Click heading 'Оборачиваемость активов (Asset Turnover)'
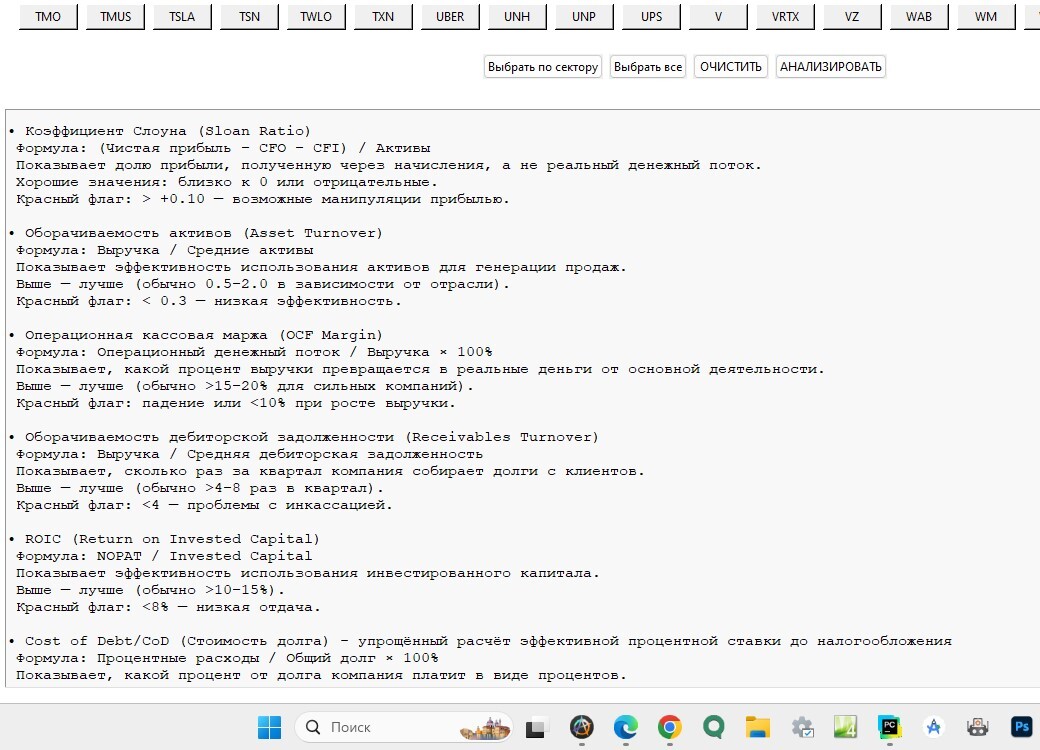 coord(204,233)
